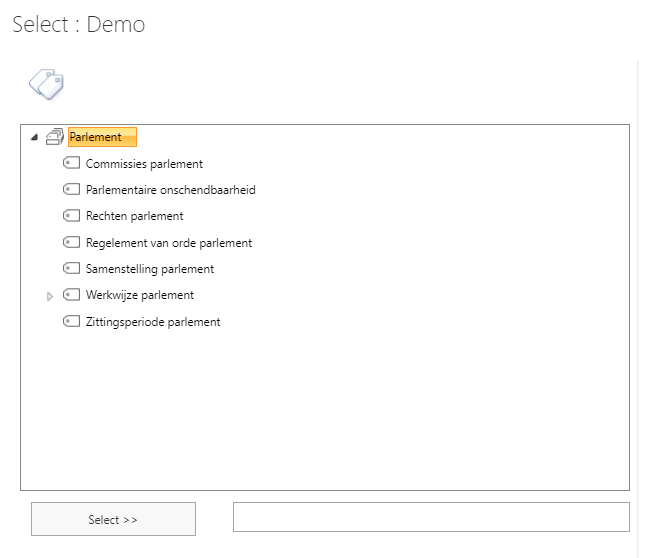Select Regelement van orde parlement

pos(169,243)
